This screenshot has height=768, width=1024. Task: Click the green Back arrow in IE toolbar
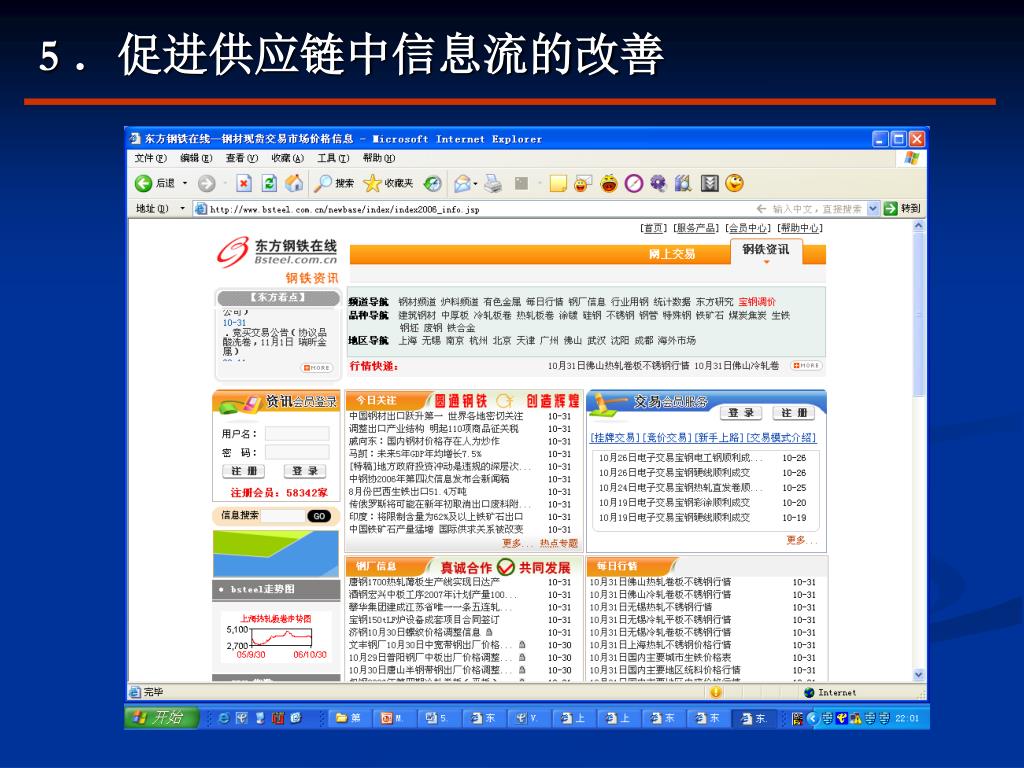[143, 184]
